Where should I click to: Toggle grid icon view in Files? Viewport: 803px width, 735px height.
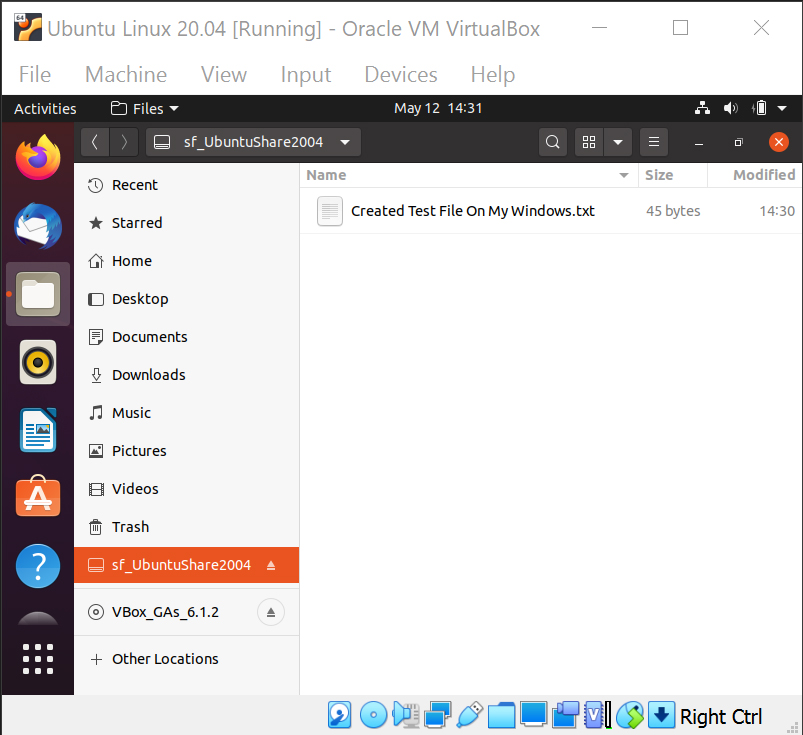coord(588,141)
